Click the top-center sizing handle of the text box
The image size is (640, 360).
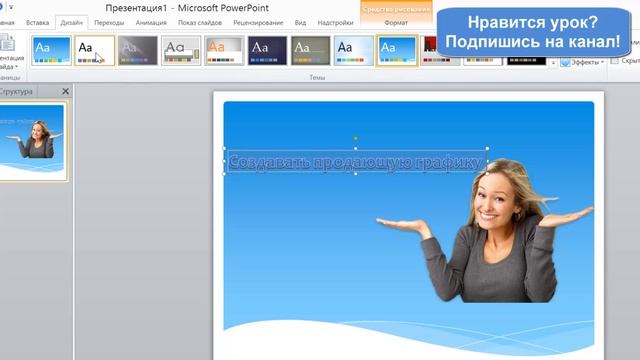(x=356, y=149)
